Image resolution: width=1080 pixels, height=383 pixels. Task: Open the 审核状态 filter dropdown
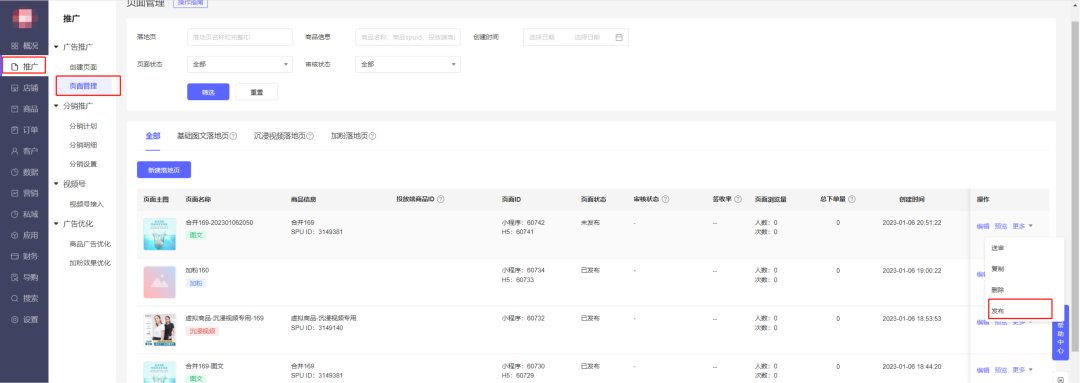coord(408,64)
